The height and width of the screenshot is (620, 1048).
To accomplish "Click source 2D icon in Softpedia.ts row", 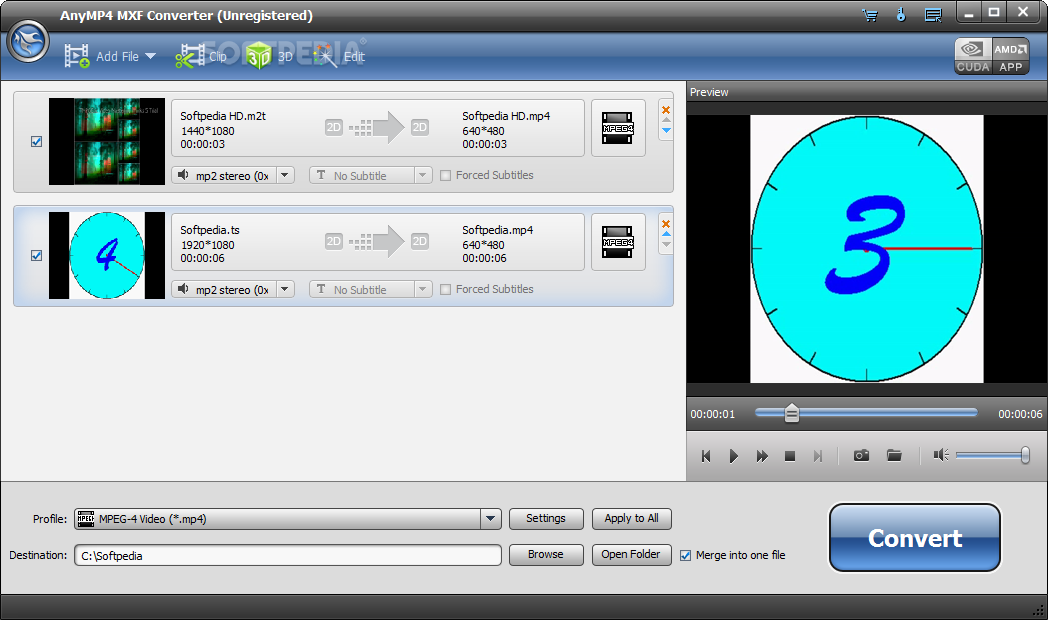I will 334,241.
